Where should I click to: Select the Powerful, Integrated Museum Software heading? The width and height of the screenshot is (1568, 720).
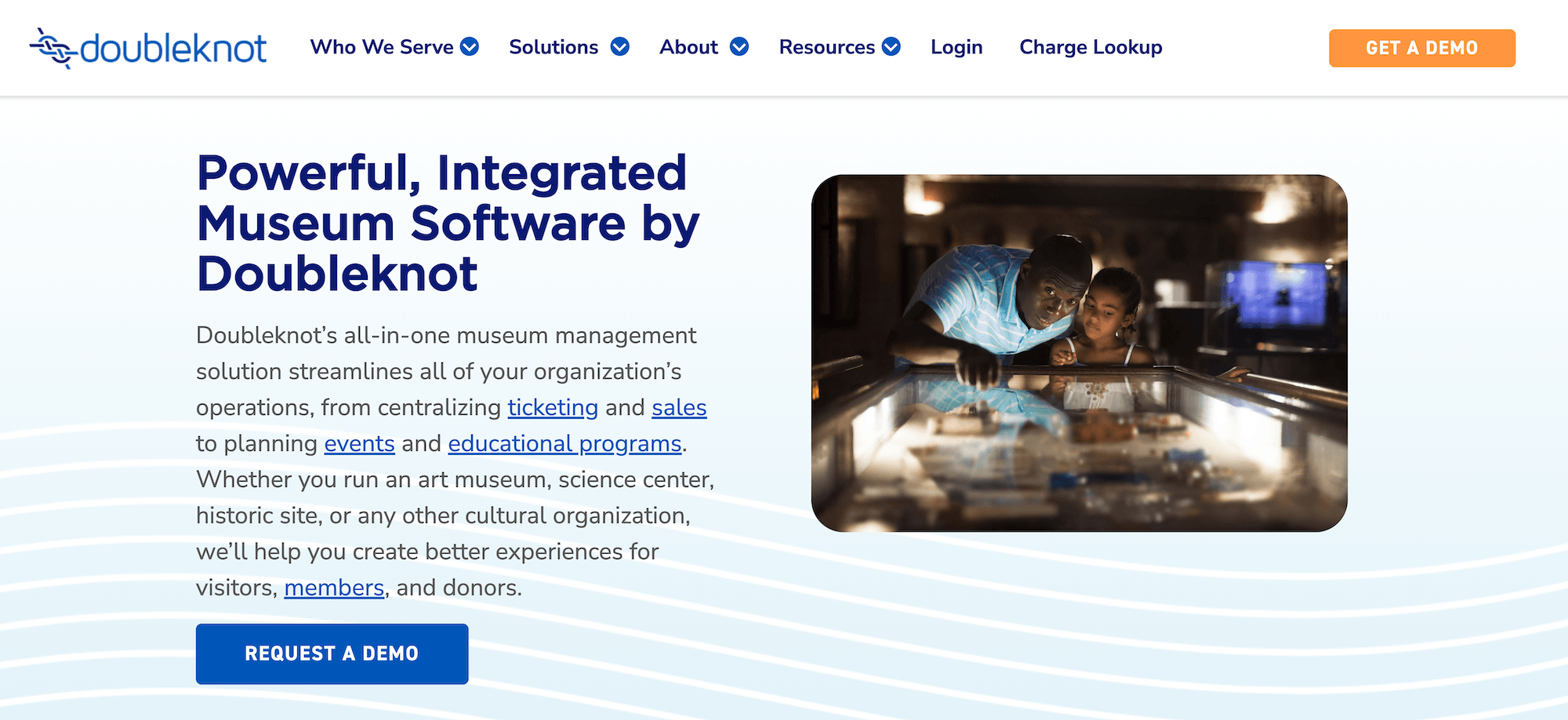(x=448, y=223)
